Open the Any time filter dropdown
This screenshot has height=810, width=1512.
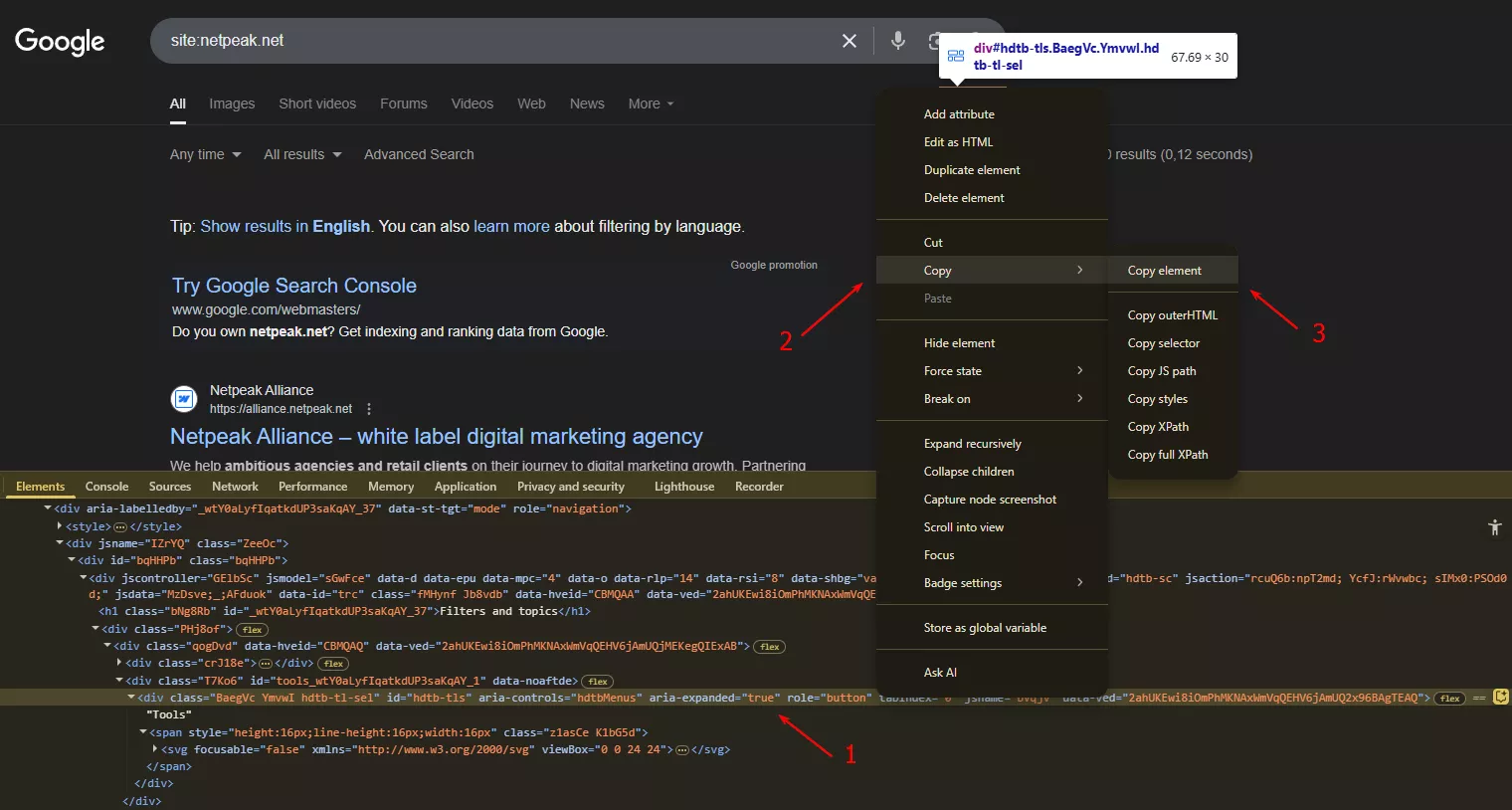click(206, 154)
